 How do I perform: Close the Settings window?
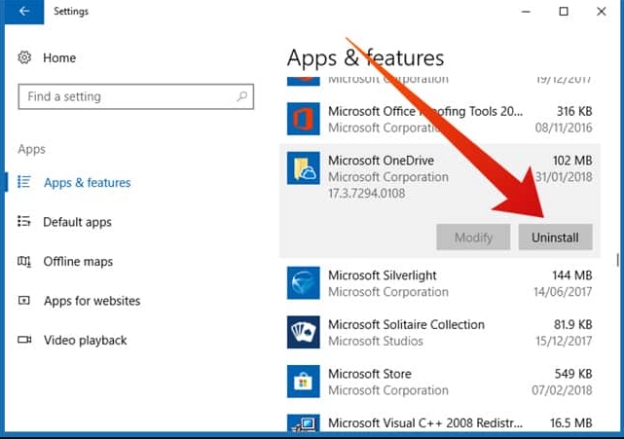tap(601, 12)
